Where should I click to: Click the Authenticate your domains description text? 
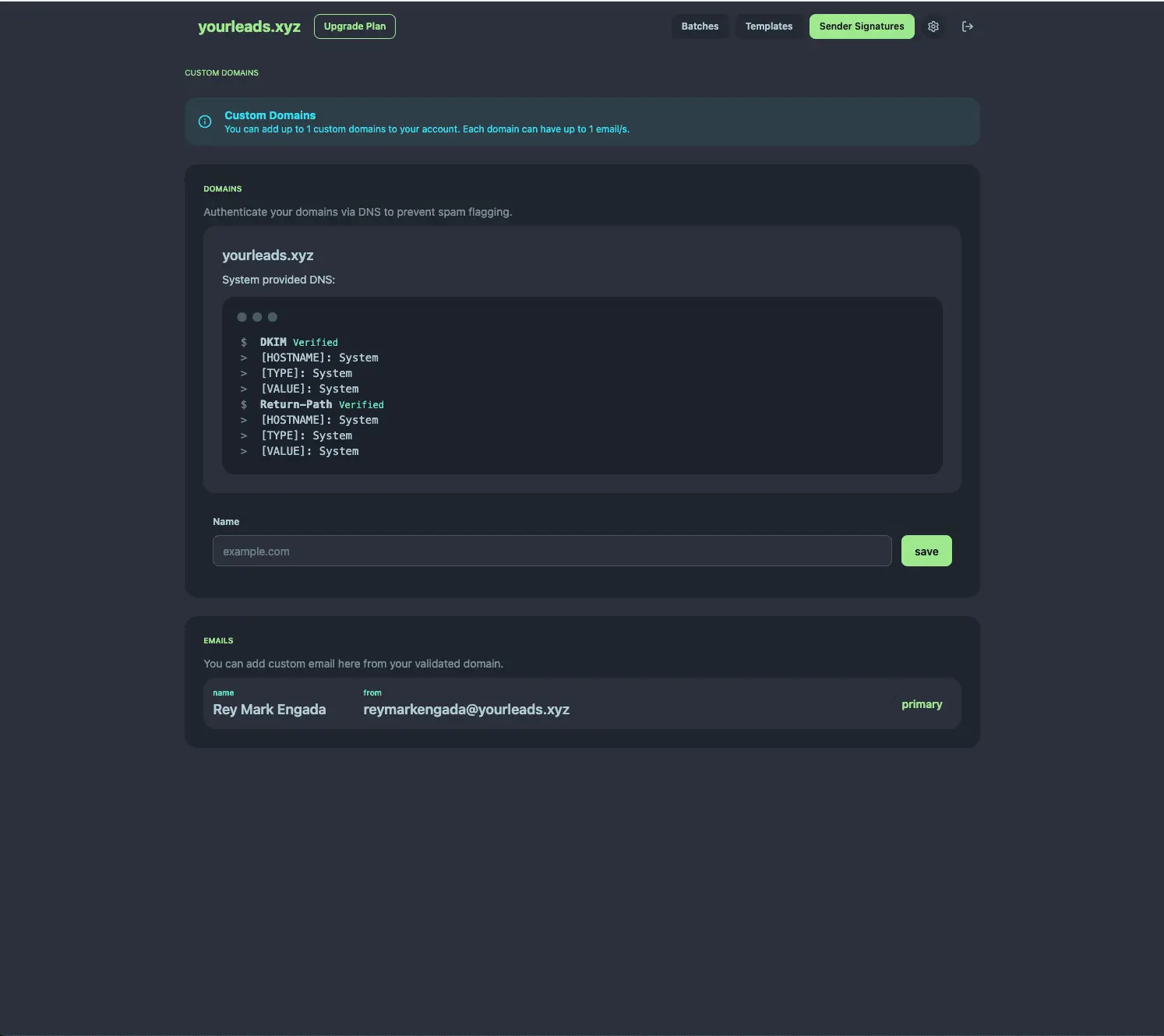click(x=358, y=212)
